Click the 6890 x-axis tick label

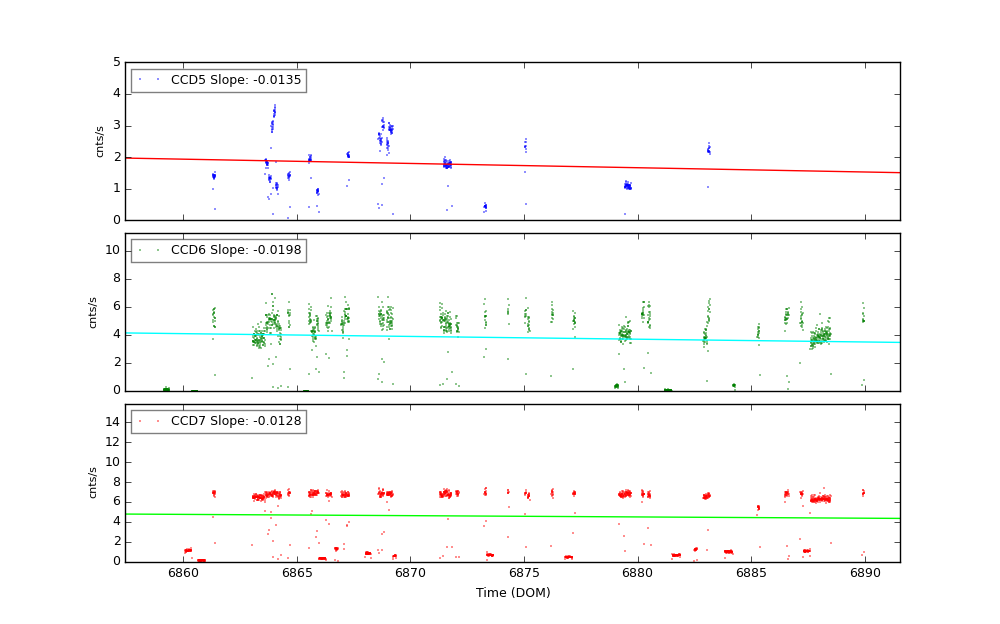(x=865, y=573)
